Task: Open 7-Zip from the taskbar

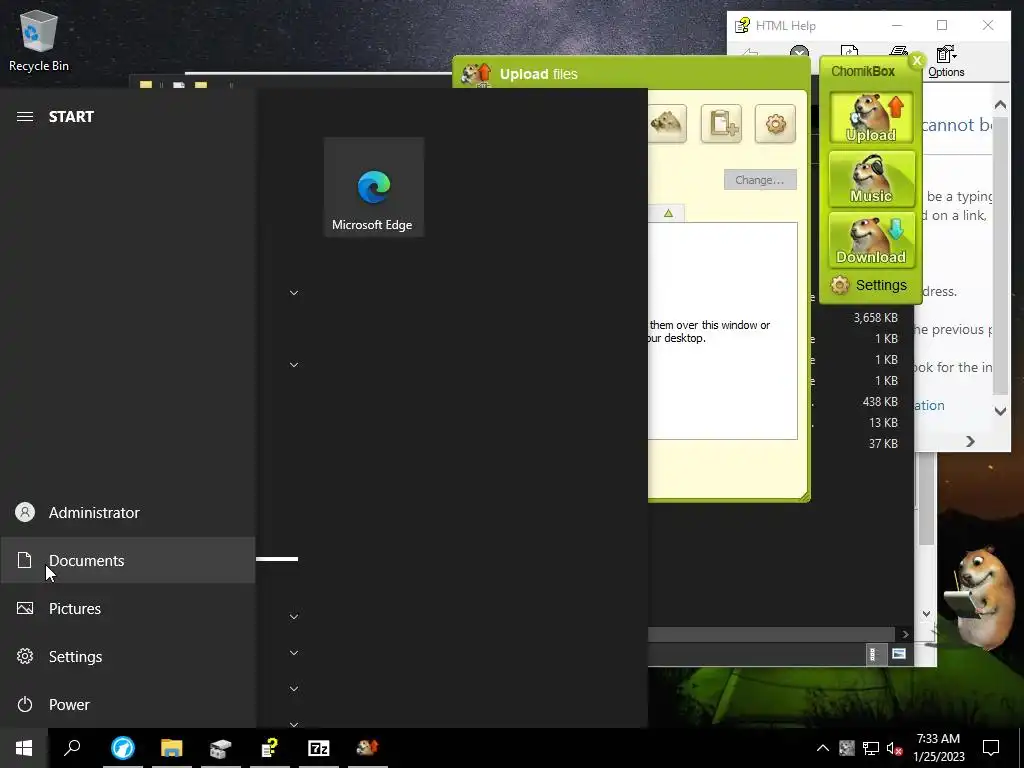Action: pos(319,748)
